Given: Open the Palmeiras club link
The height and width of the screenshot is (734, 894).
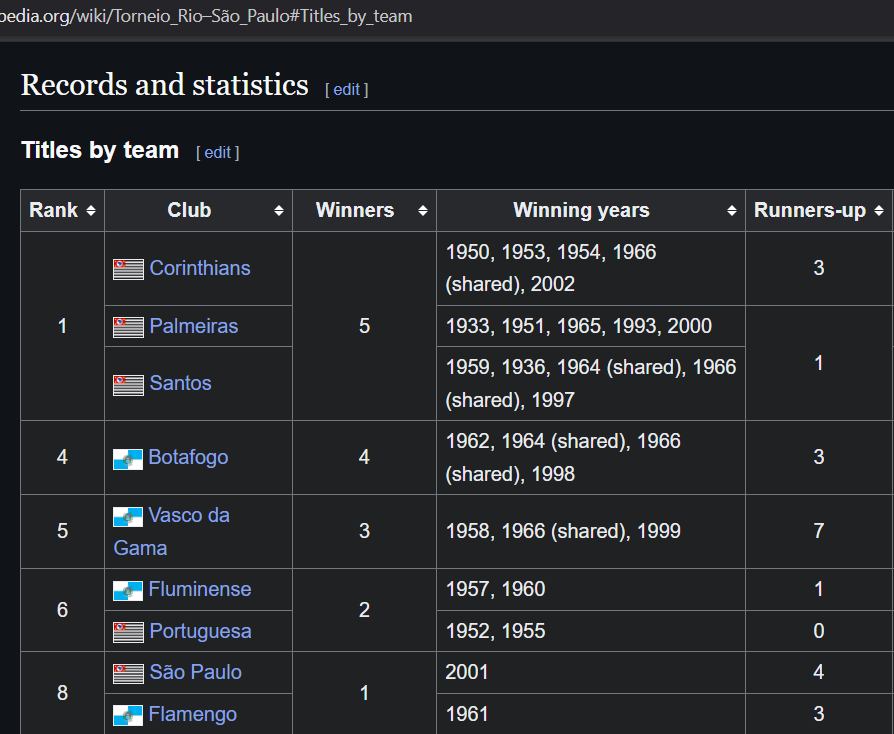Looking at the screenshot, I should pos(193,326).
